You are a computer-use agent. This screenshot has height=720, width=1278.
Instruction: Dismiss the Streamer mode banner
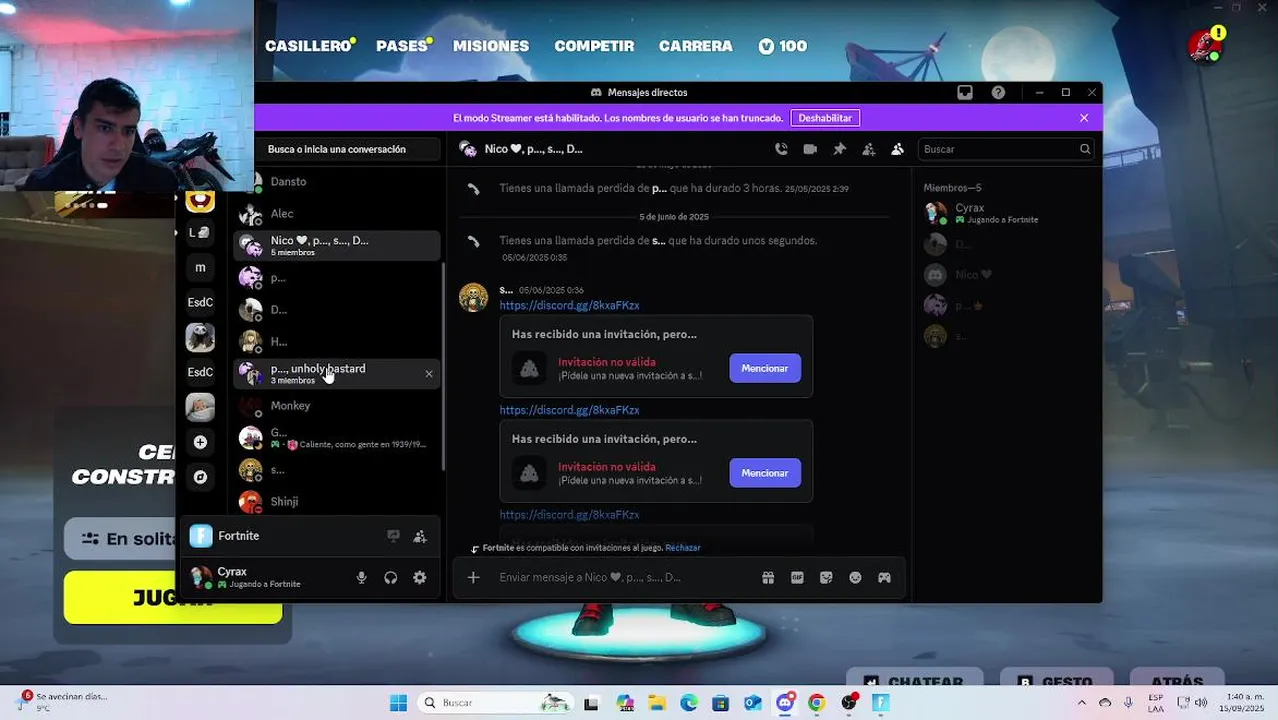tap(1084, 118)
